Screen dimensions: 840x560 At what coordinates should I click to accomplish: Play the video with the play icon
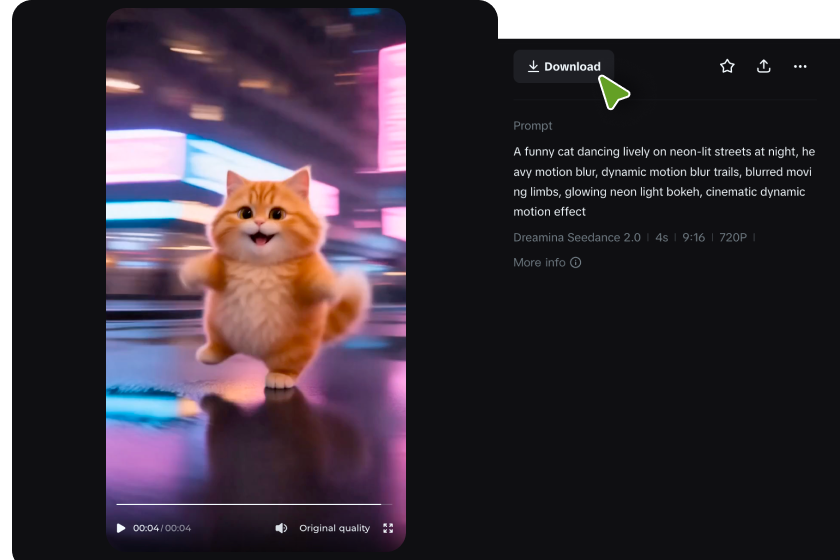click(121, 528)
